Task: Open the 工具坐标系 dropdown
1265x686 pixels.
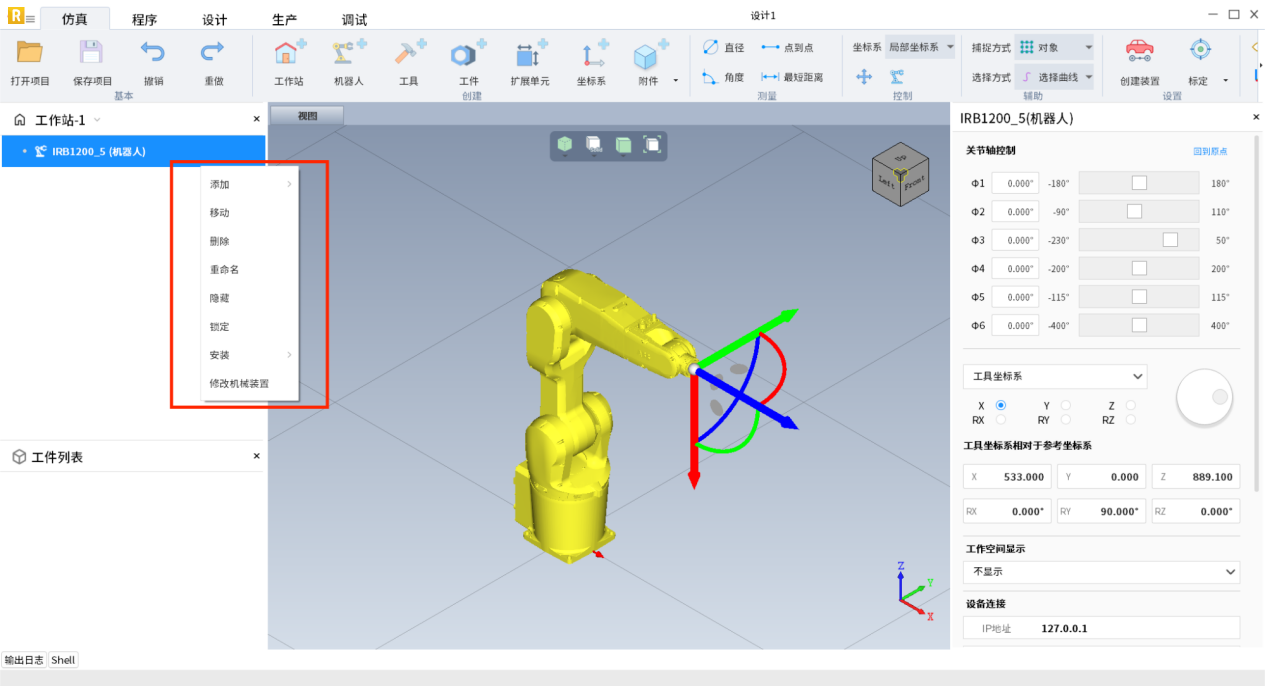Action: pos(1054,377)
